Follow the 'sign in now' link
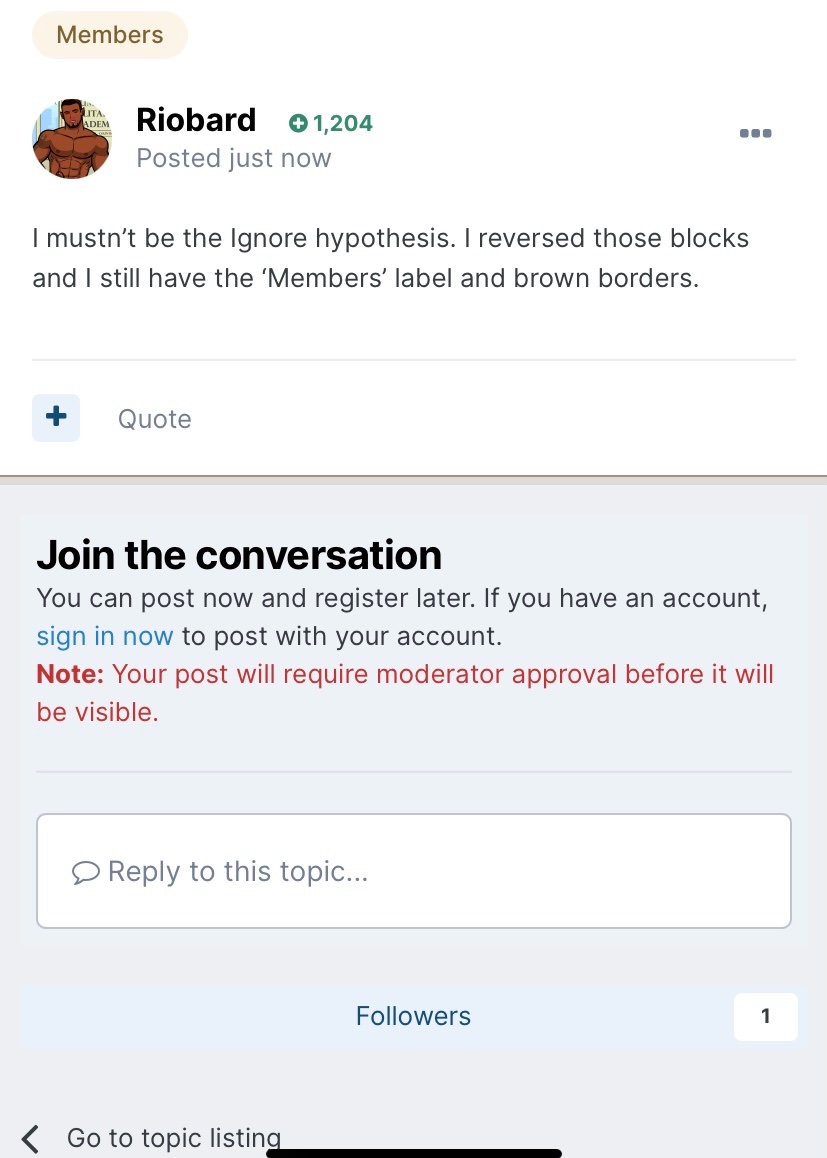The height and width of the screenshot is (1158, 827). tap(105, 636)
